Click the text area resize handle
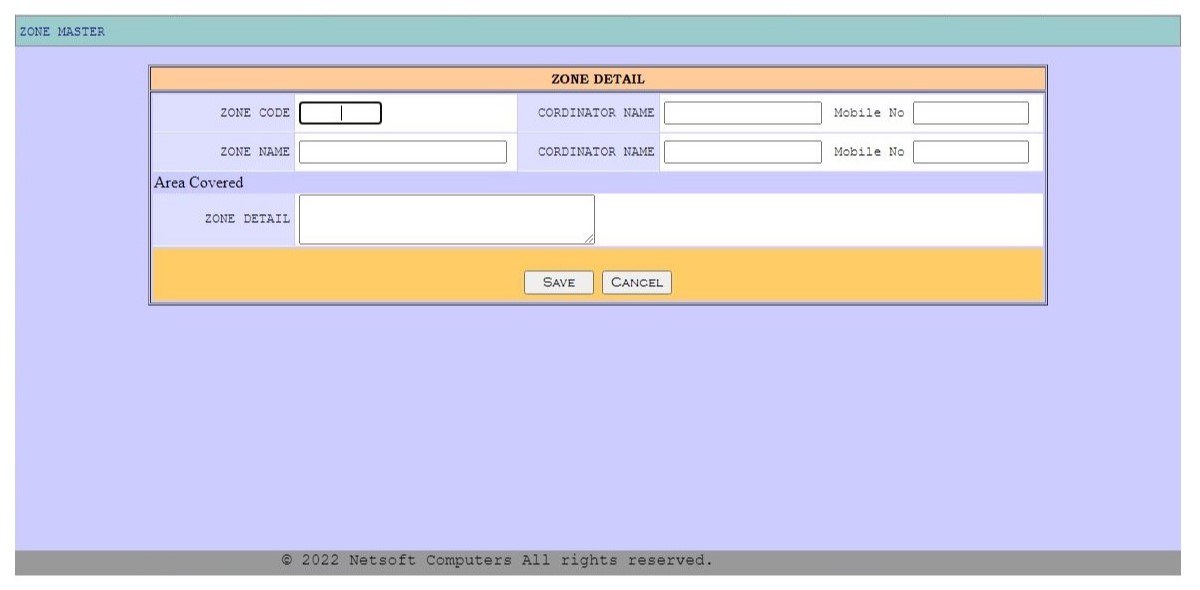The image size is (1200, 590). pyautogui.click(x=589, y=238)
